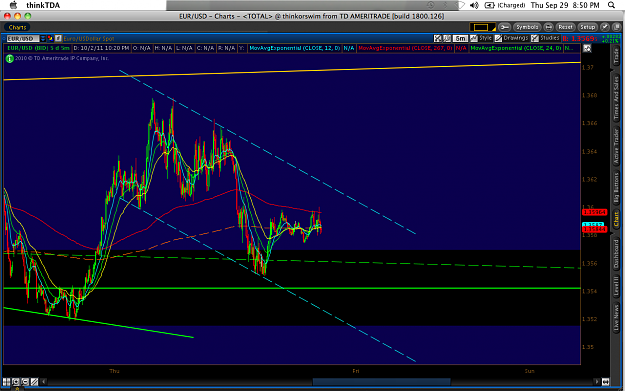Click the Spotlight search icon

click(611, 5)
